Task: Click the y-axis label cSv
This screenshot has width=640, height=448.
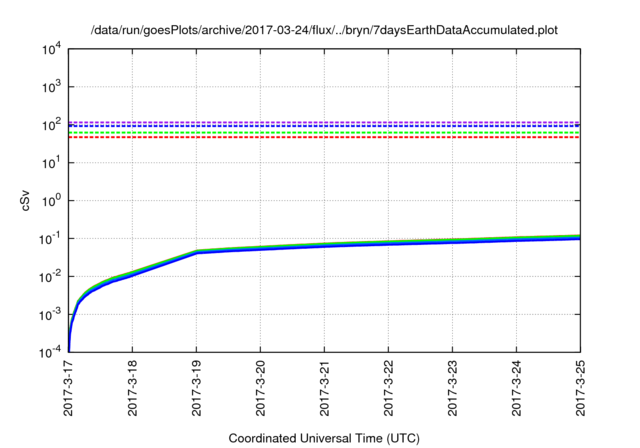Action: [25, 200]
